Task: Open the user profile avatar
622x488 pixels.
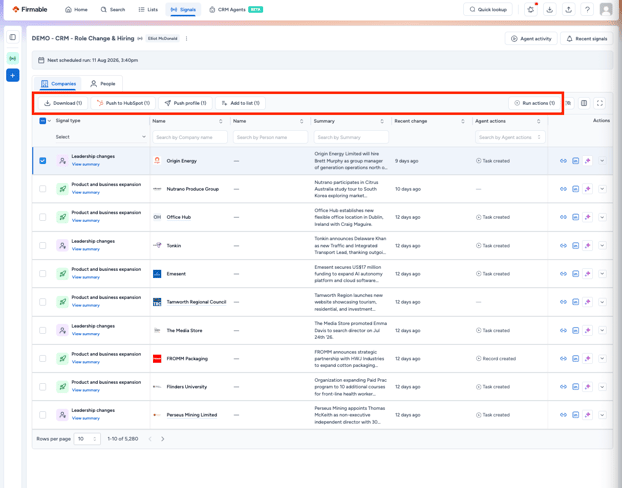Action: tap(606, 9)
